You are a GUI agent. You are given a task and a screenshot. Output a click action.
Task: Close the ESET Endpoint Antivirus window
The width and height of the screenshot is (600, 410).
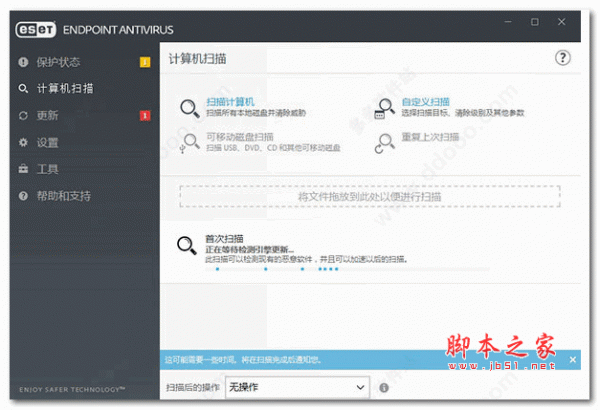pyautogui.click(x=561, y=22)
